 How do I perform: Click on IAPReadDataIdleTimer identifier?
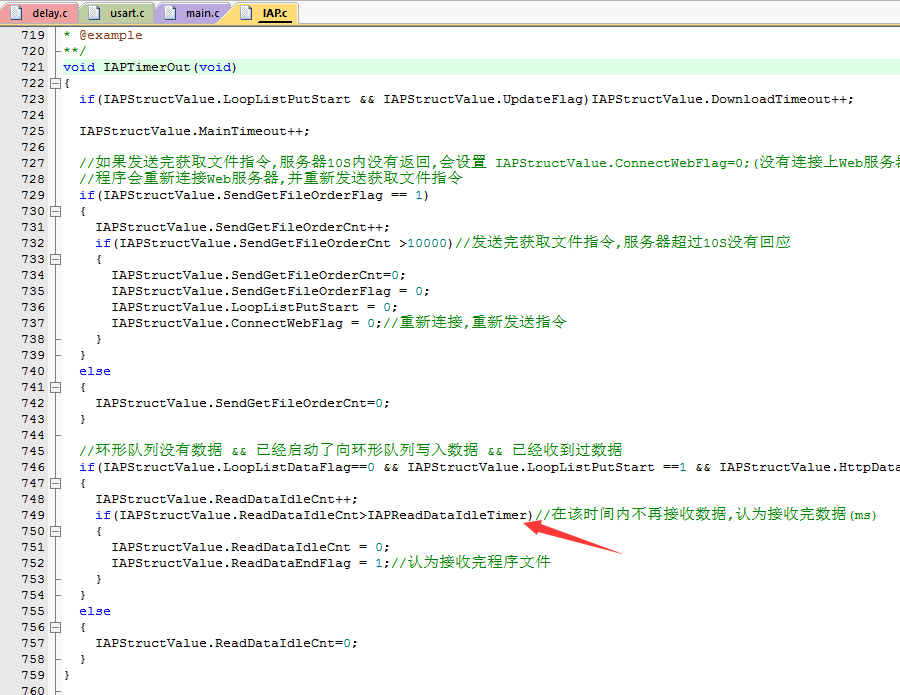[x=447, y=515]
